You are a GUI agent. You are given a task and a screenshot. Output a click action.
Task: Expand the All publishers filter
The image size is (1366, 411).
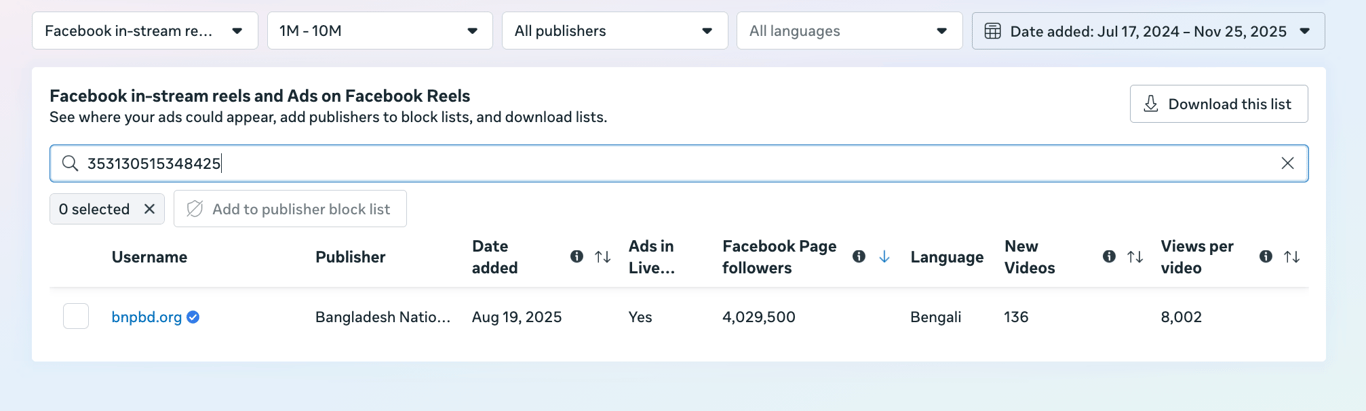(615, 31)
